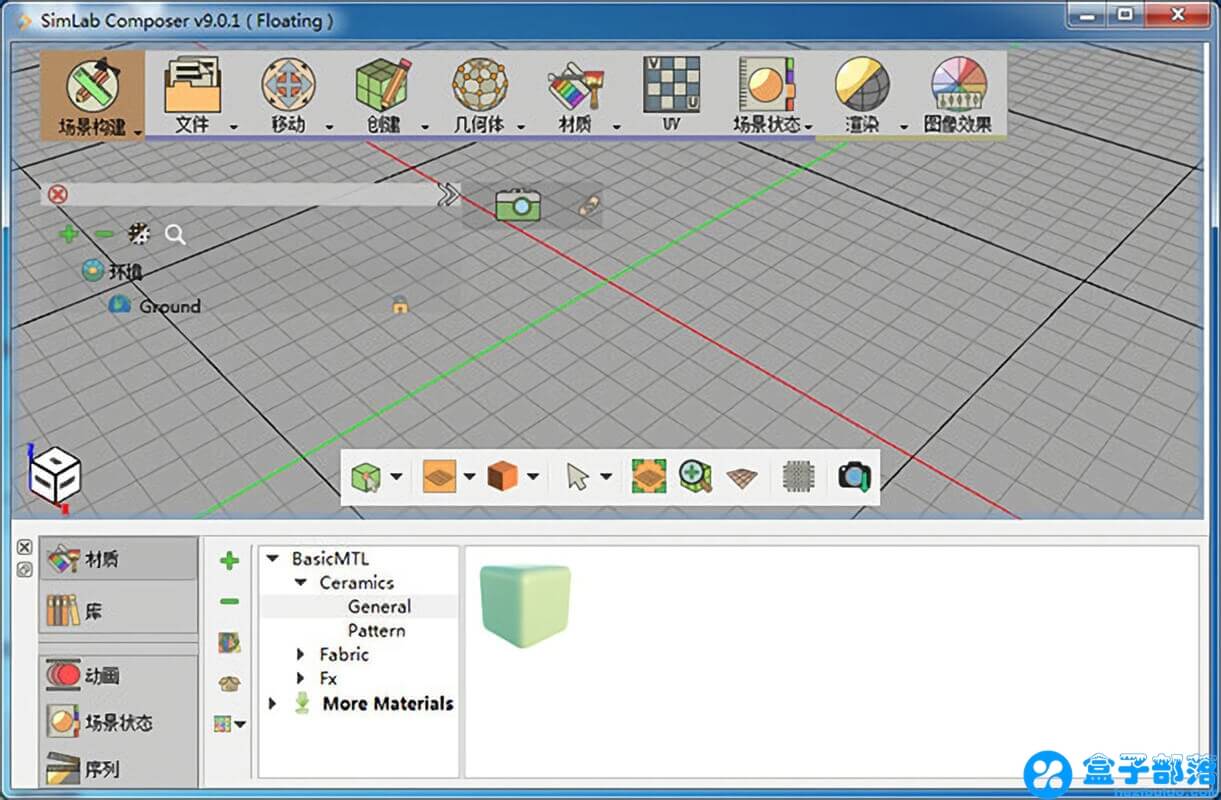The image size is (1221, 800).
Task: Close the bottom panel with its small X button
Action: [x=25, y=548]
